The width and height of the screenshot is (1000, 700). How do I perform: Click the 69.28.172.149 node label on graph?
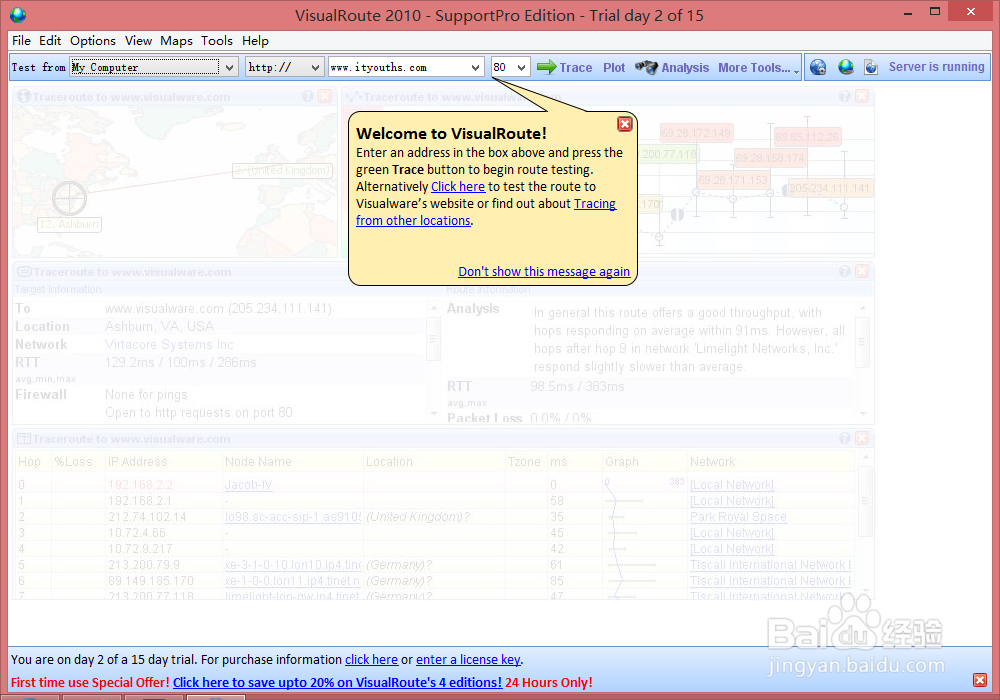point(696,133)
